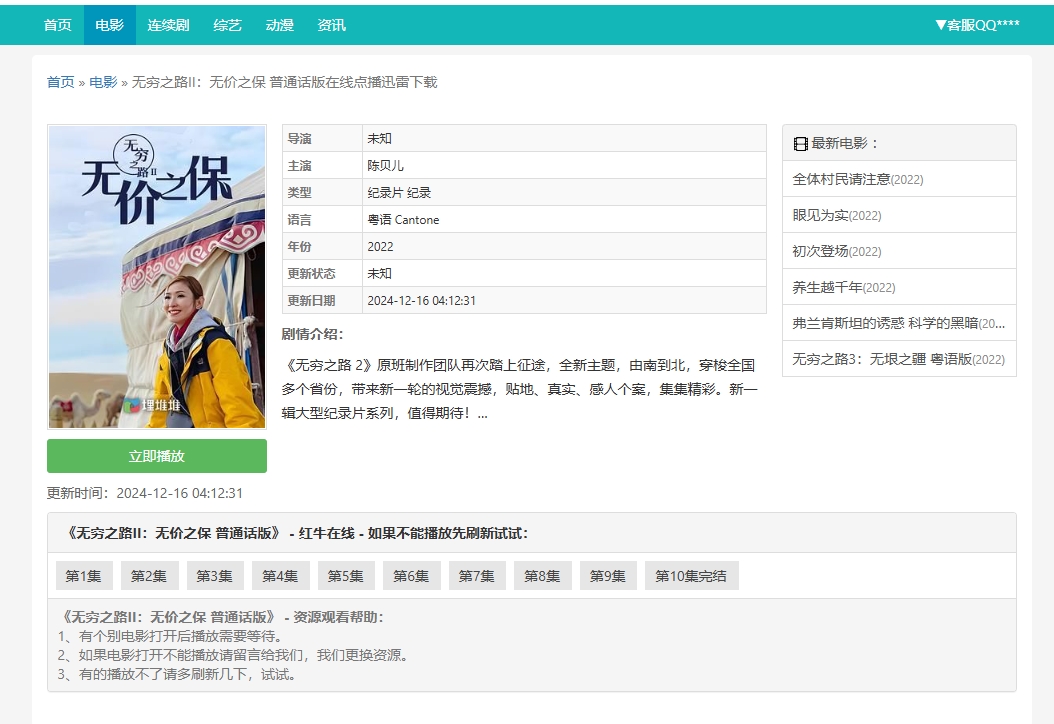Viewport: 1054px width, 724px height.
Task: Open 养生越千年 movie link
Action: pyautogui.click(x=844, y=287)
